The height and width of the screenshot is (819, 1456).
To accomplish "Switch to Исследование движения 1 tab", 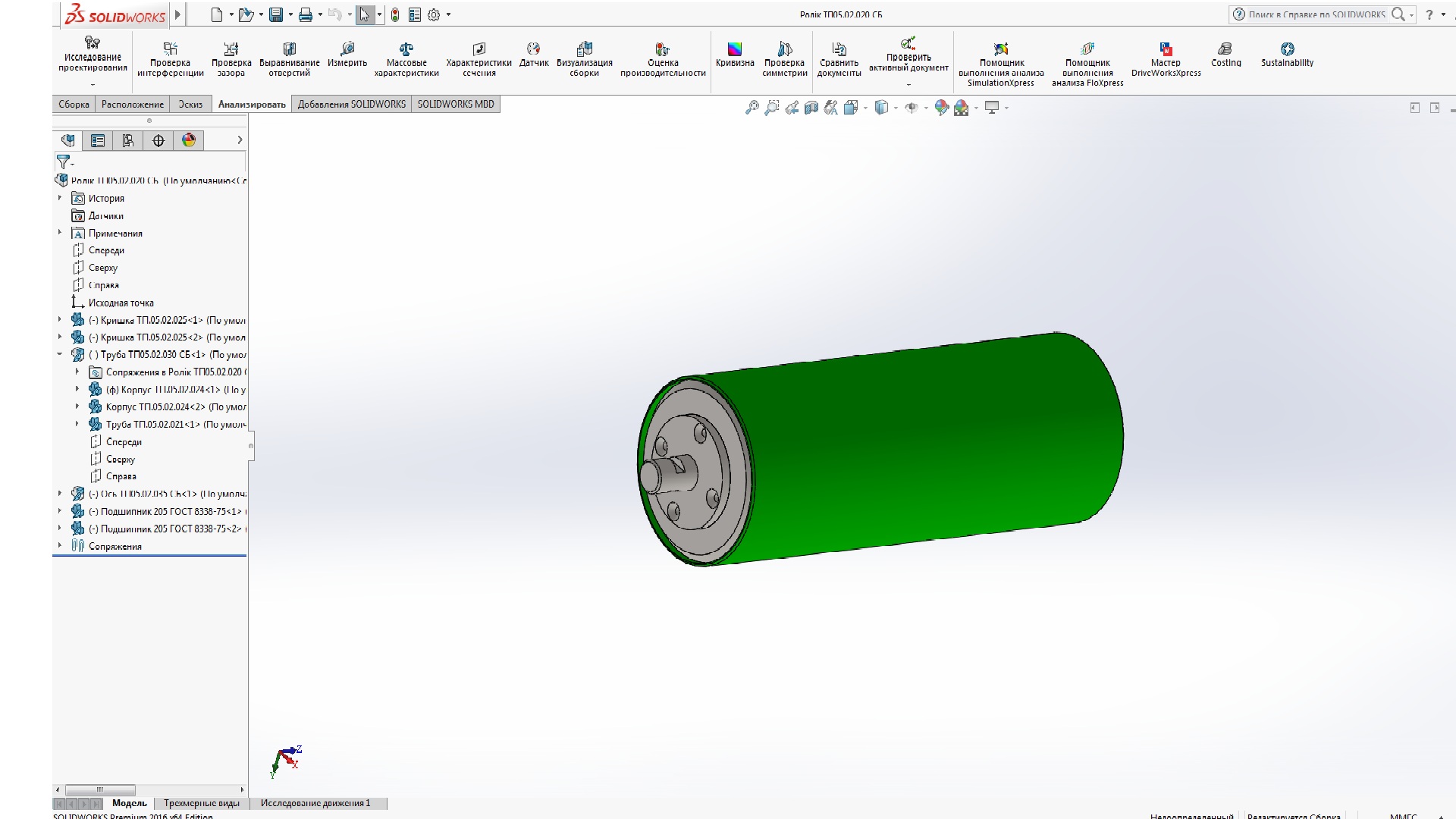I will [316, 803].
